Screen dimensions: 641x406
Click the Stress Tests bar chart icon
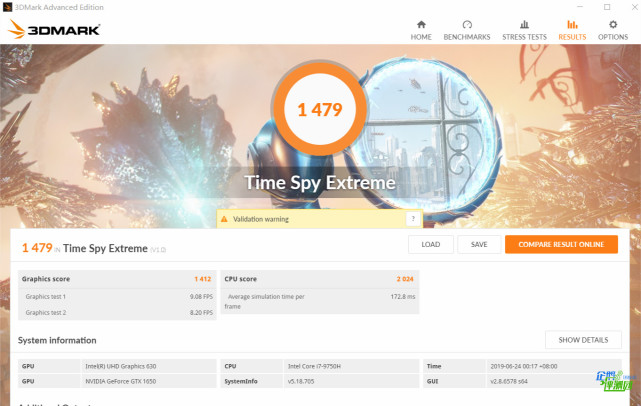(524, 25)
